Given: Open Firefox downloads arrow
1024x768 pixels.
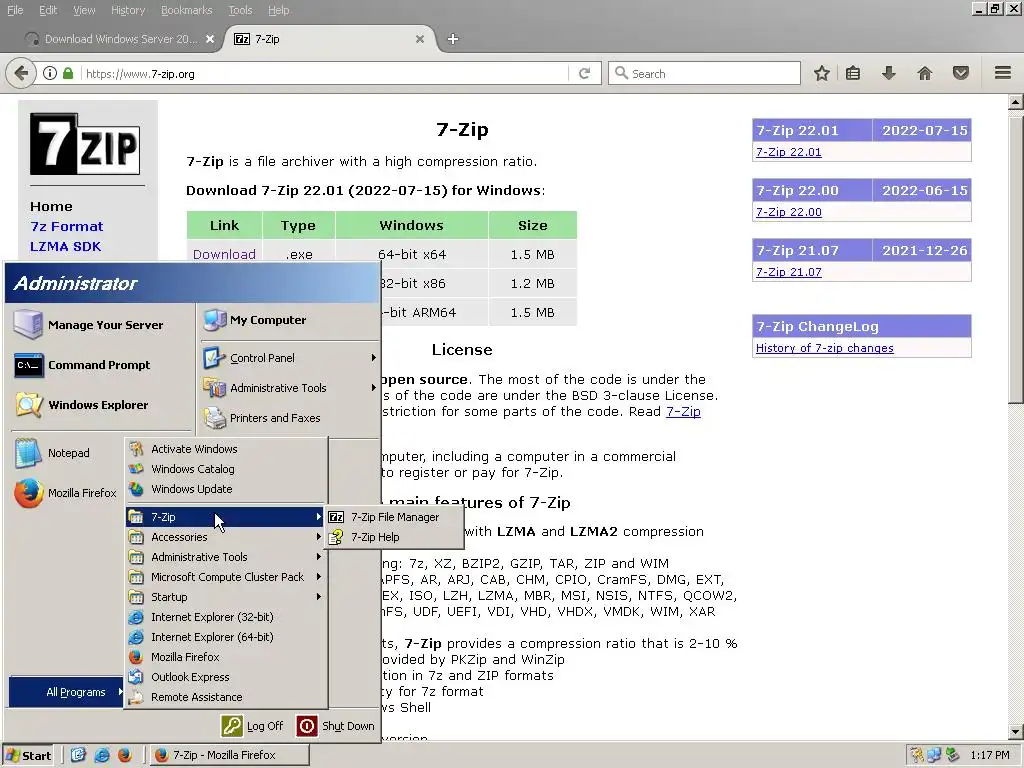Looking at the screenshot, I should pyautogui.click(x=888, y=73).
